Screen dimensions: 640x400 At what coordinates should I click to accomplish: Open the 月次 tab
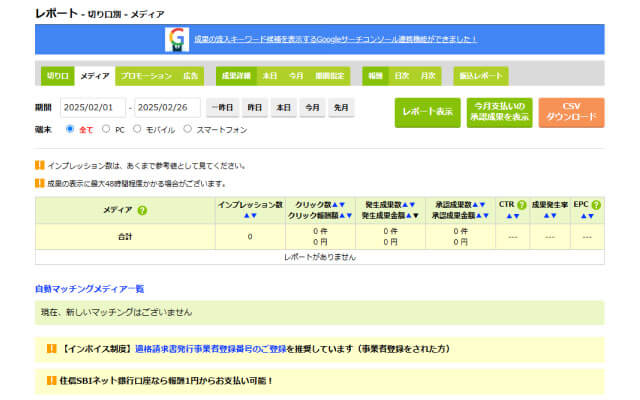pos(428,76)
